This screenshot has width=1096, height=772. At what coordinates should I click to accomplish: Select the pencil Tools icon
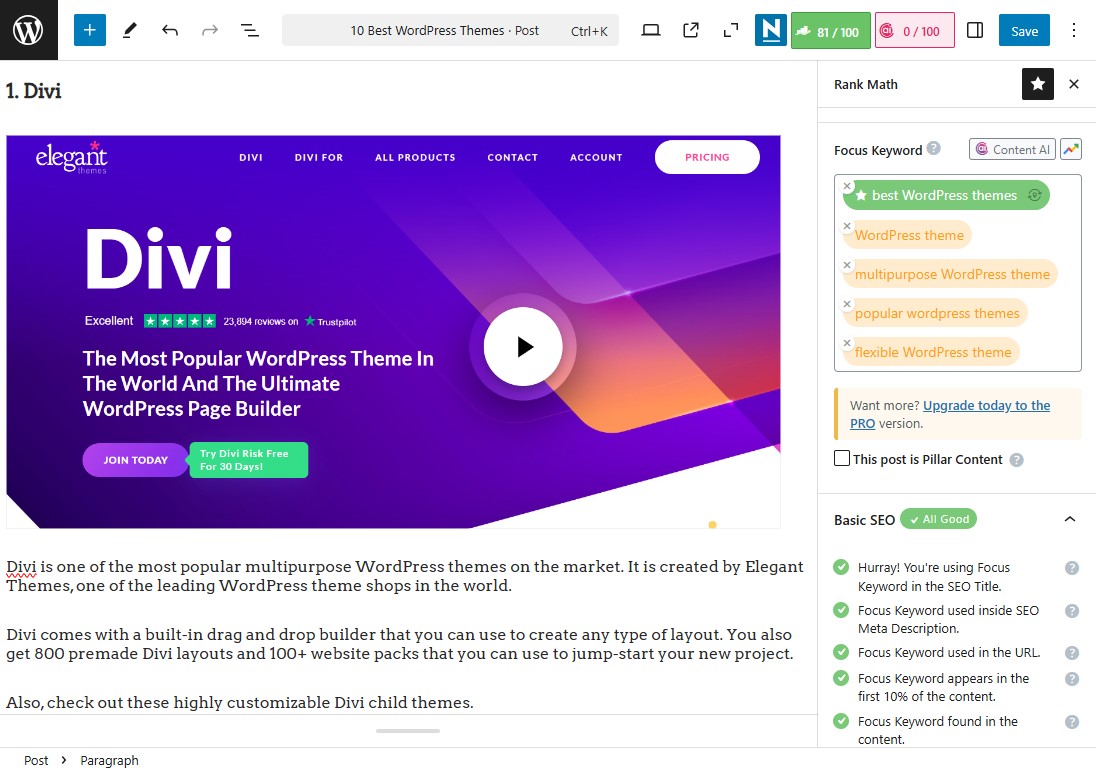click(x=130, y=30)
